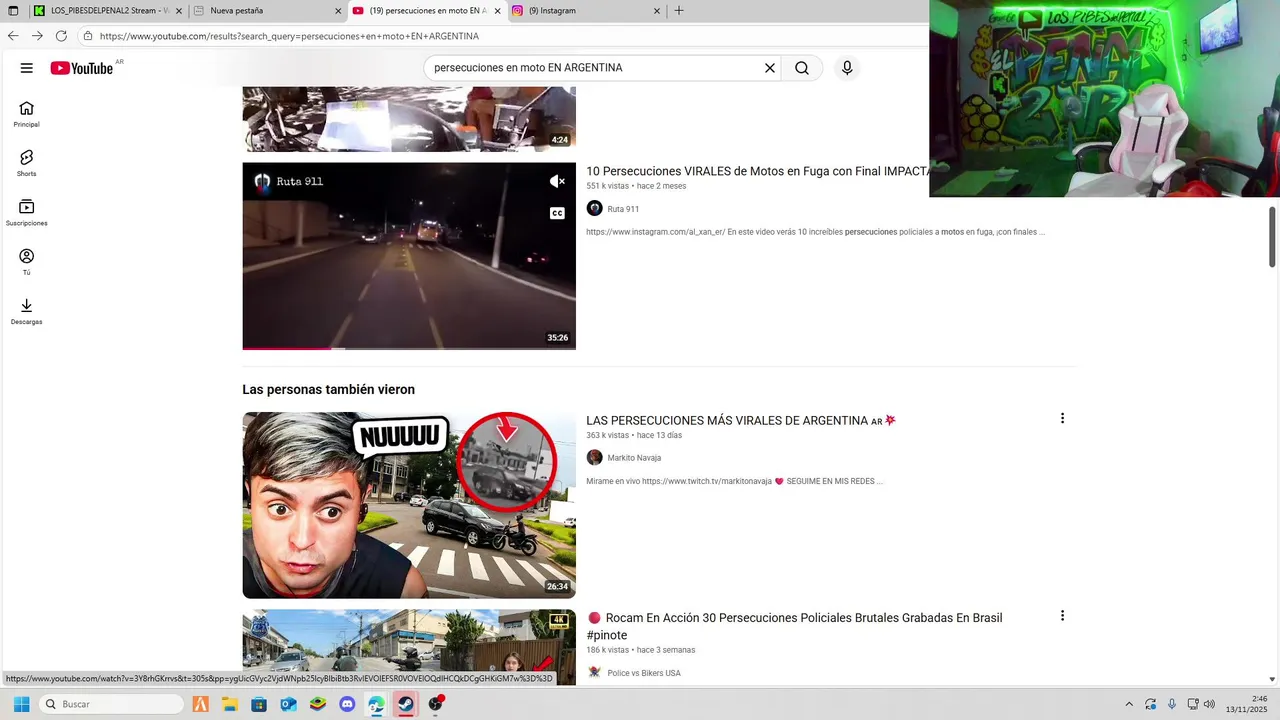Open Ruta 911 channel avatar
The width and height of the screenshot is (1280, 720).
point(594,208)
